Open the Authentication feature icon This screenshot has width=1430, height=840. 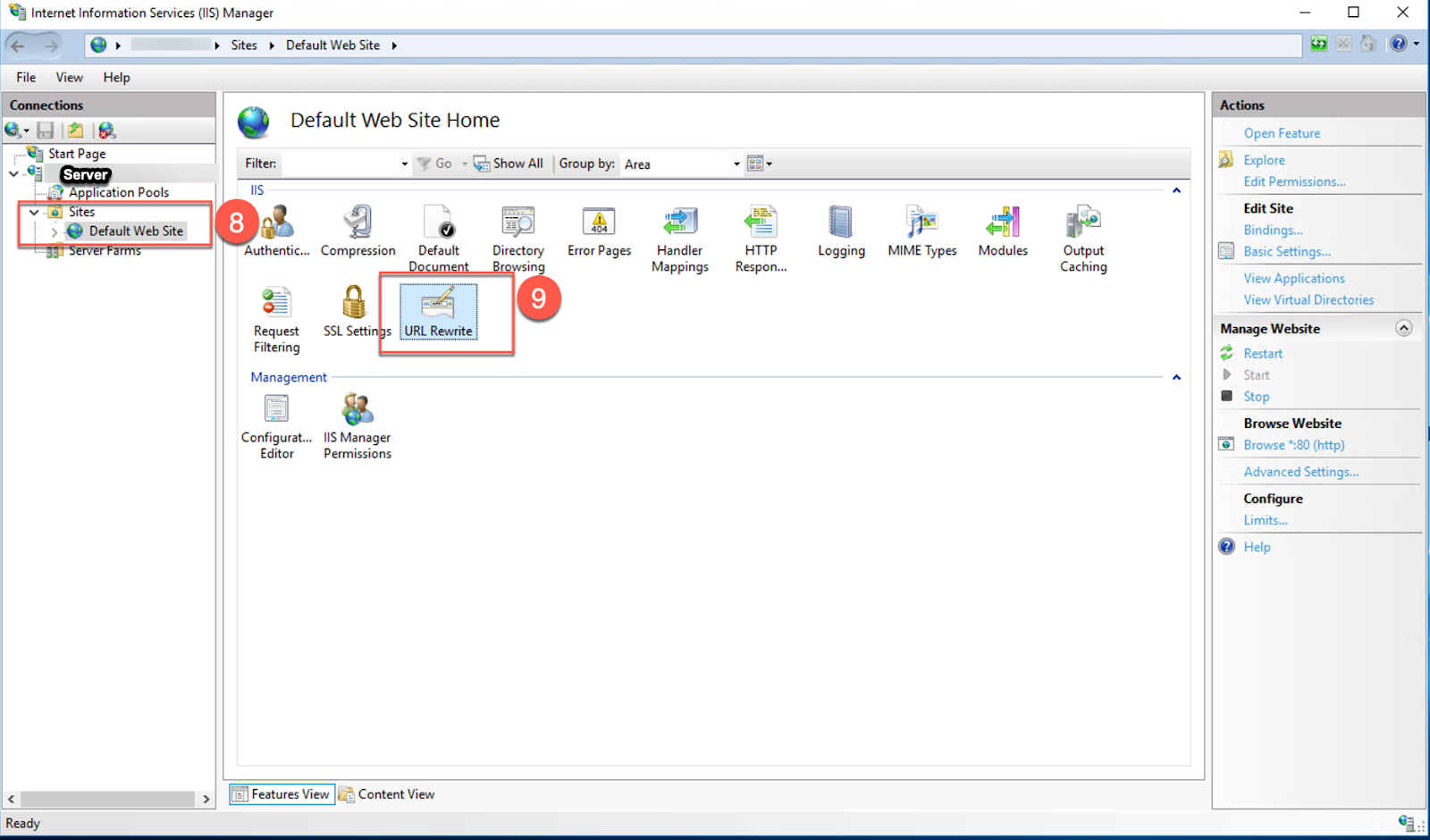[277, 231]
